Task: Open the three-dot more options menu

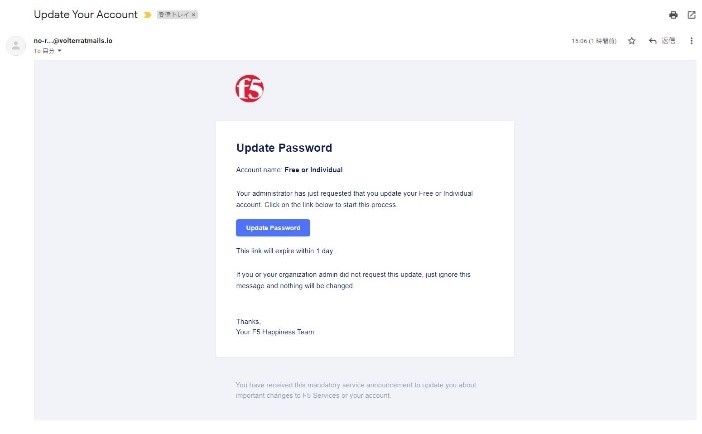Action: click(x=691, y=41)
